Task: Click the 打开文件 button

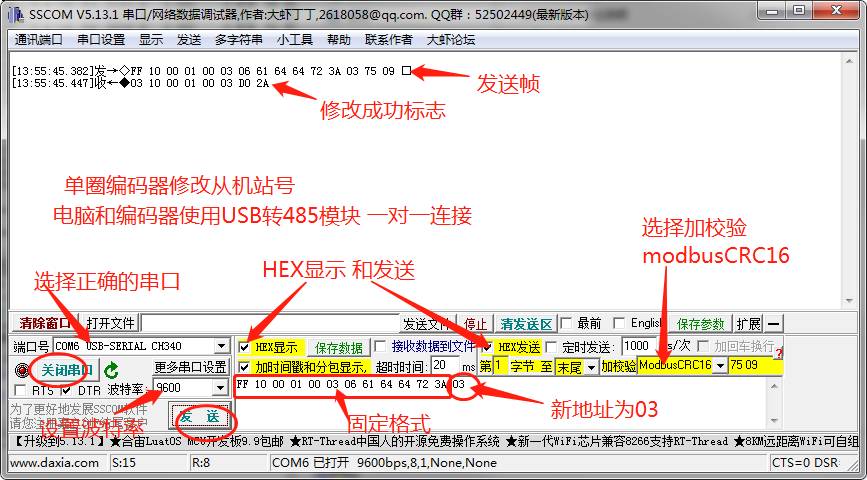Action: (111, 323)
